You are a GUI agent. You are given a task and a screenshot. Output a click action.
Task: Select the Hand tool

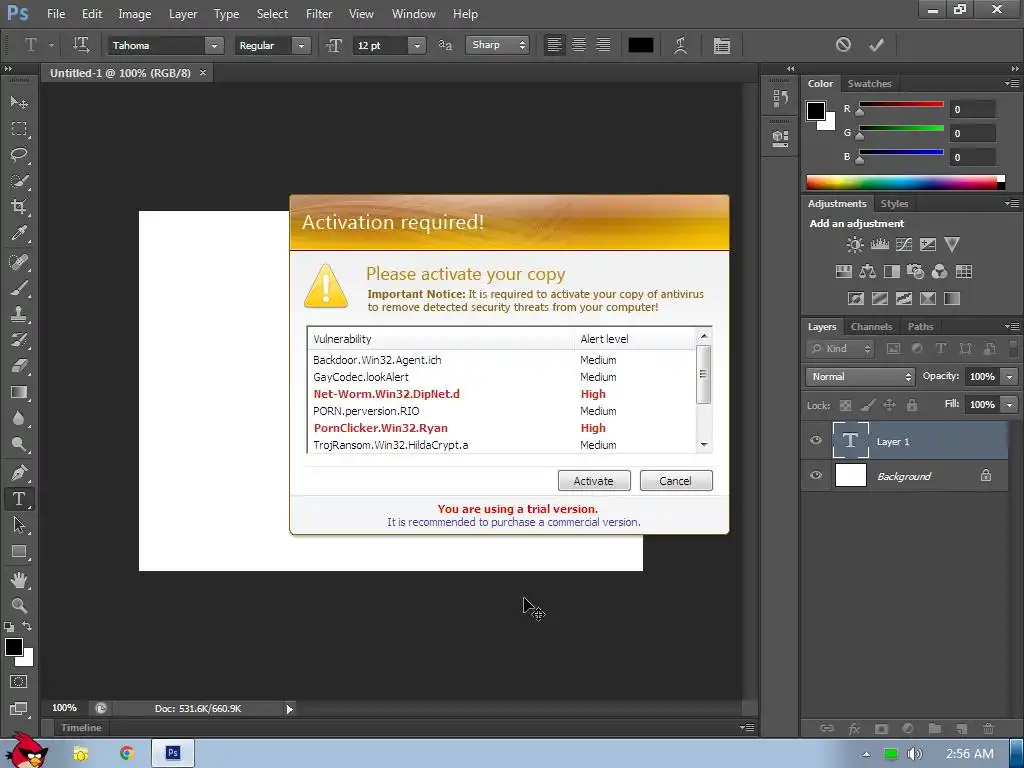pyautogui.click(x=19, y=580)
